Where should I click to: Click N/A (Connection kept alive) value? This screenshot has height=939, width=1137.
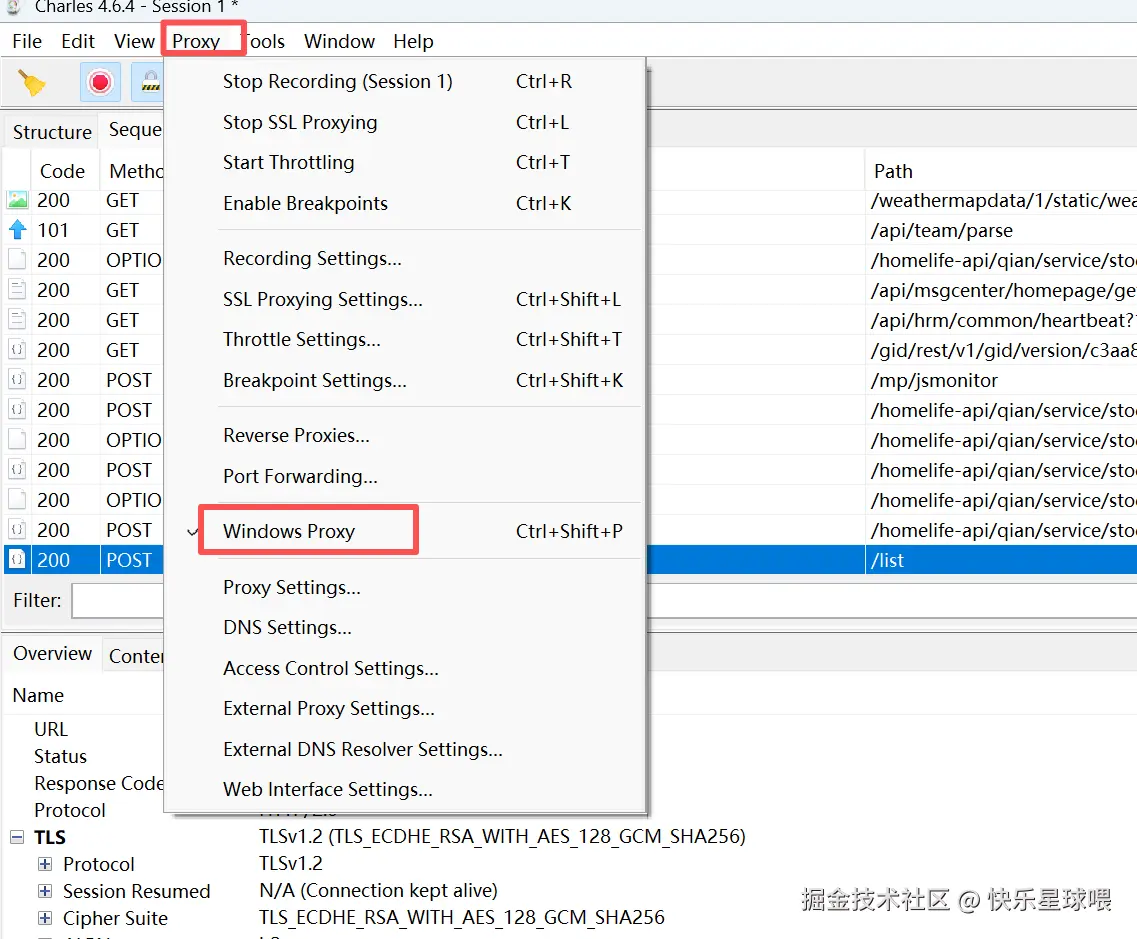(x=378, y=890)
